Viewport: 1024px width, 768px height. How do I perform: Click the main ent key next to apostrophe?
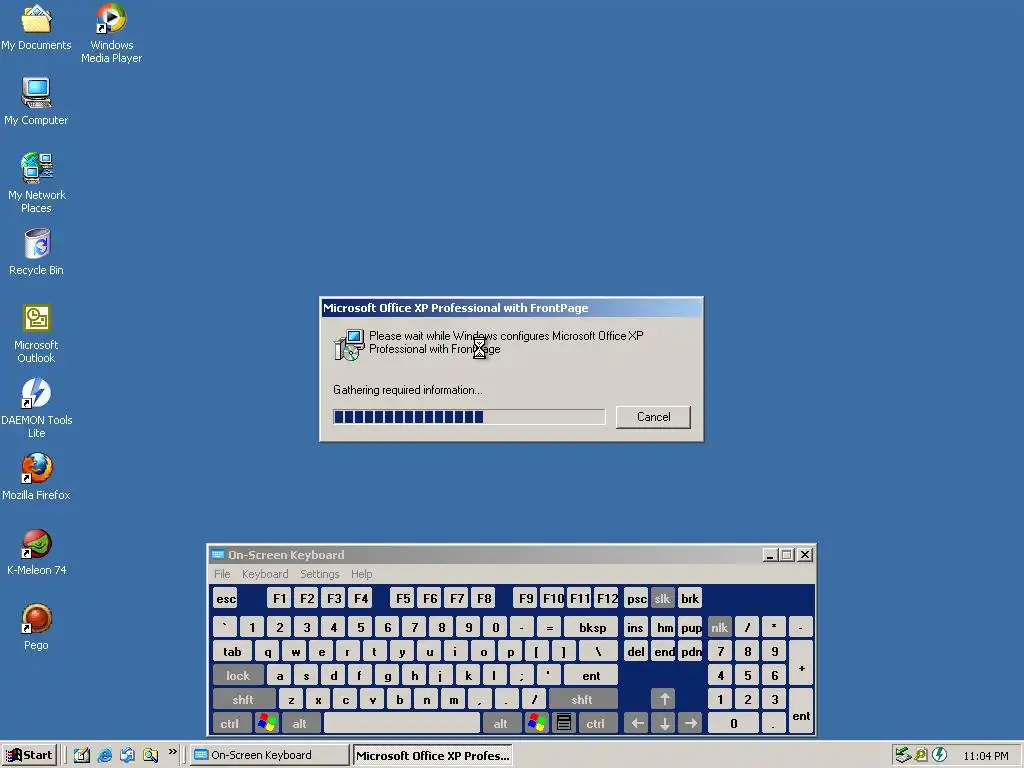[x=591, y=675]
